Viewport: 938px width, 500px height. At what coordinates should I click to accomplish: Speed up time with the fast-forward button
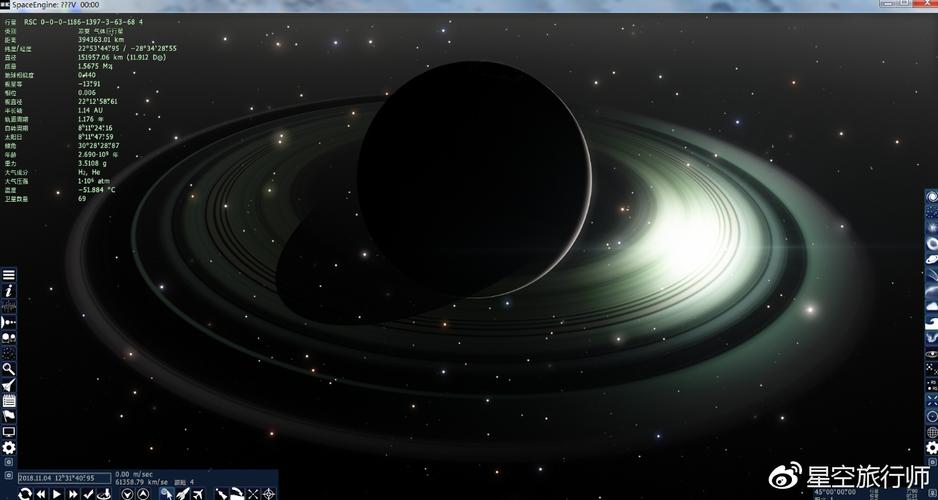click(x=73, y=494)
